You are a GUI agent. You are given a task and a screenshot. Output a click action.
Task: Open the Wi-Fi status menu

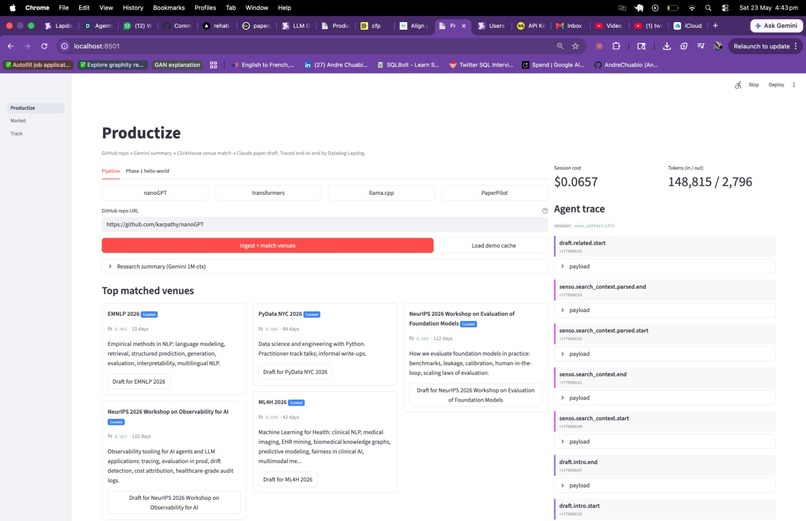click(x=692, y=8)
